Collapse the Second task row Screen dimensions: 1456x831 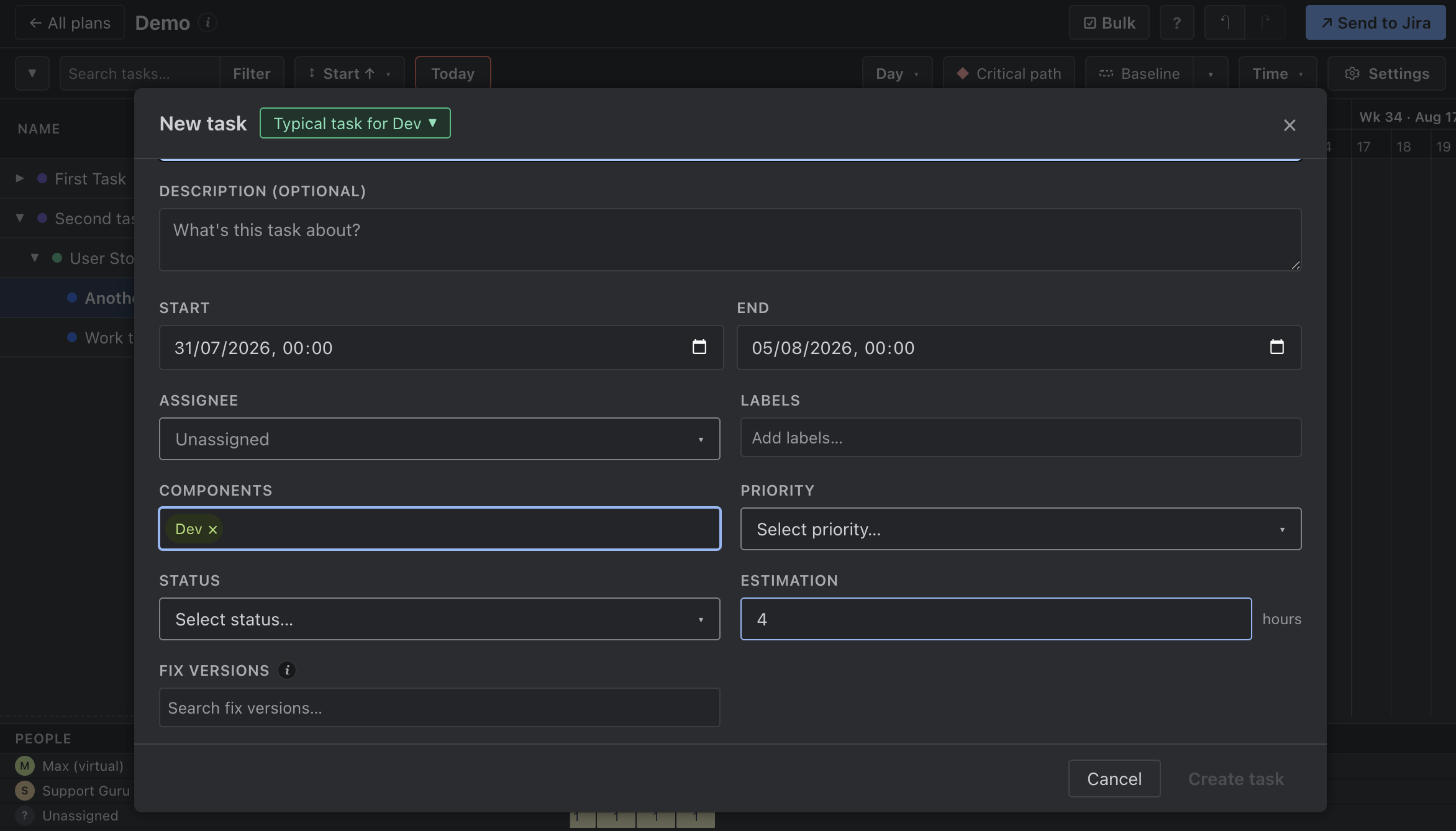(20, 218)
